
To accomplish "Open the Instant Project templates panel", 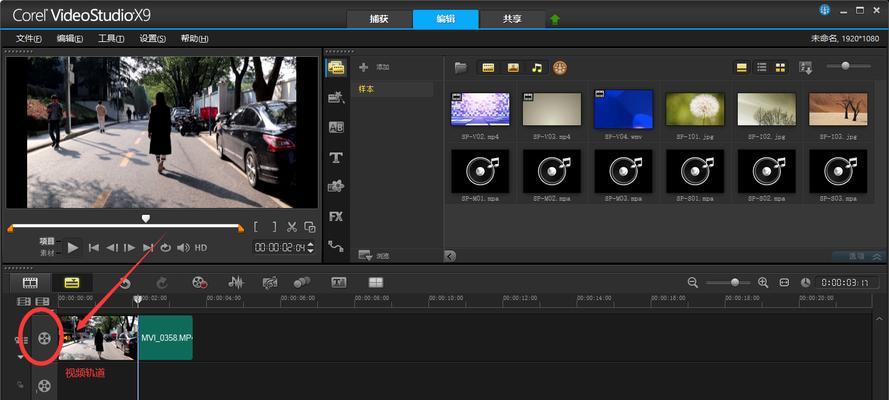I will click(x=336, y=97).
